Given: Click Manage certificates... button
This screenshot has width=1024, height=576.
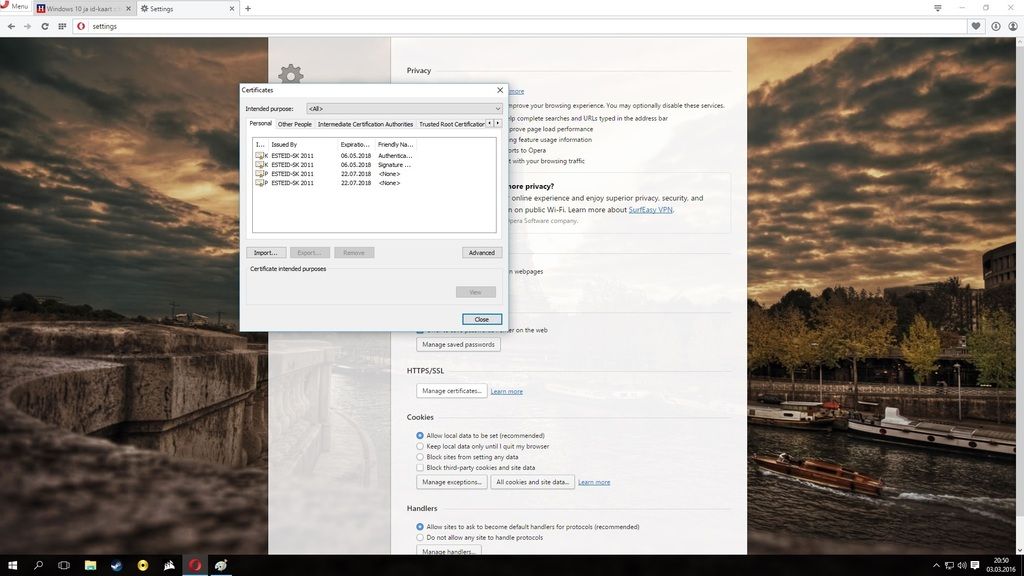Looking at the screenshot, I should coord(452,391).
